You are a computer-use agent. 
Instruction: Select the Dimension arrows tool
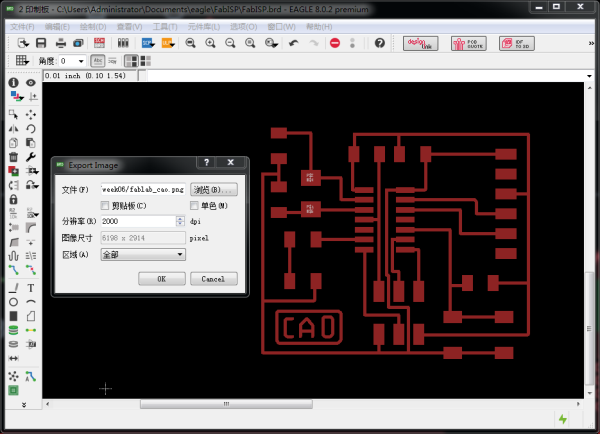pos(13,358)
